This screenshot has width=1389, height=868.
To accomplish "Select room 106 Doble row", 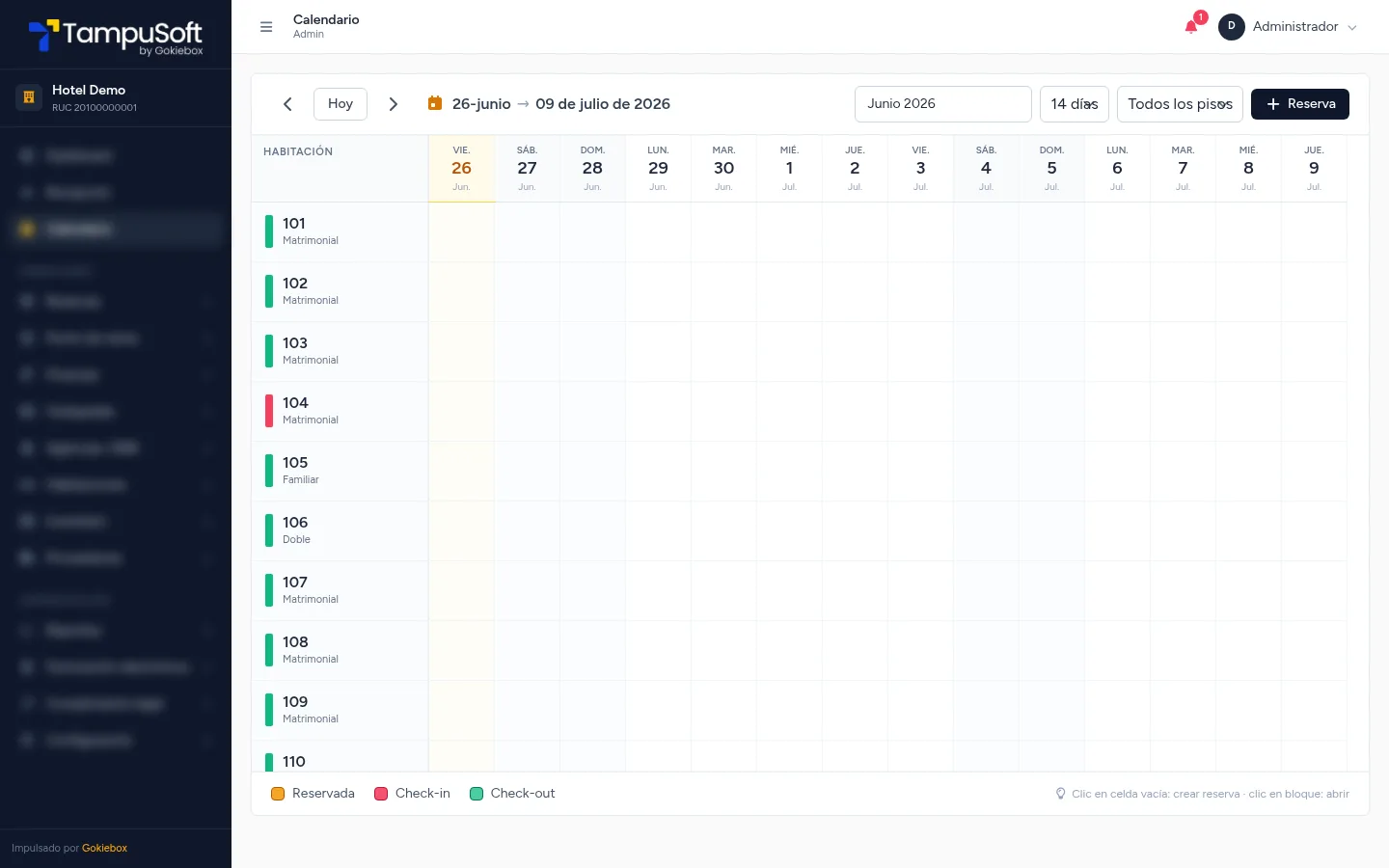I will pyautogui.click(x=340, y=530).
